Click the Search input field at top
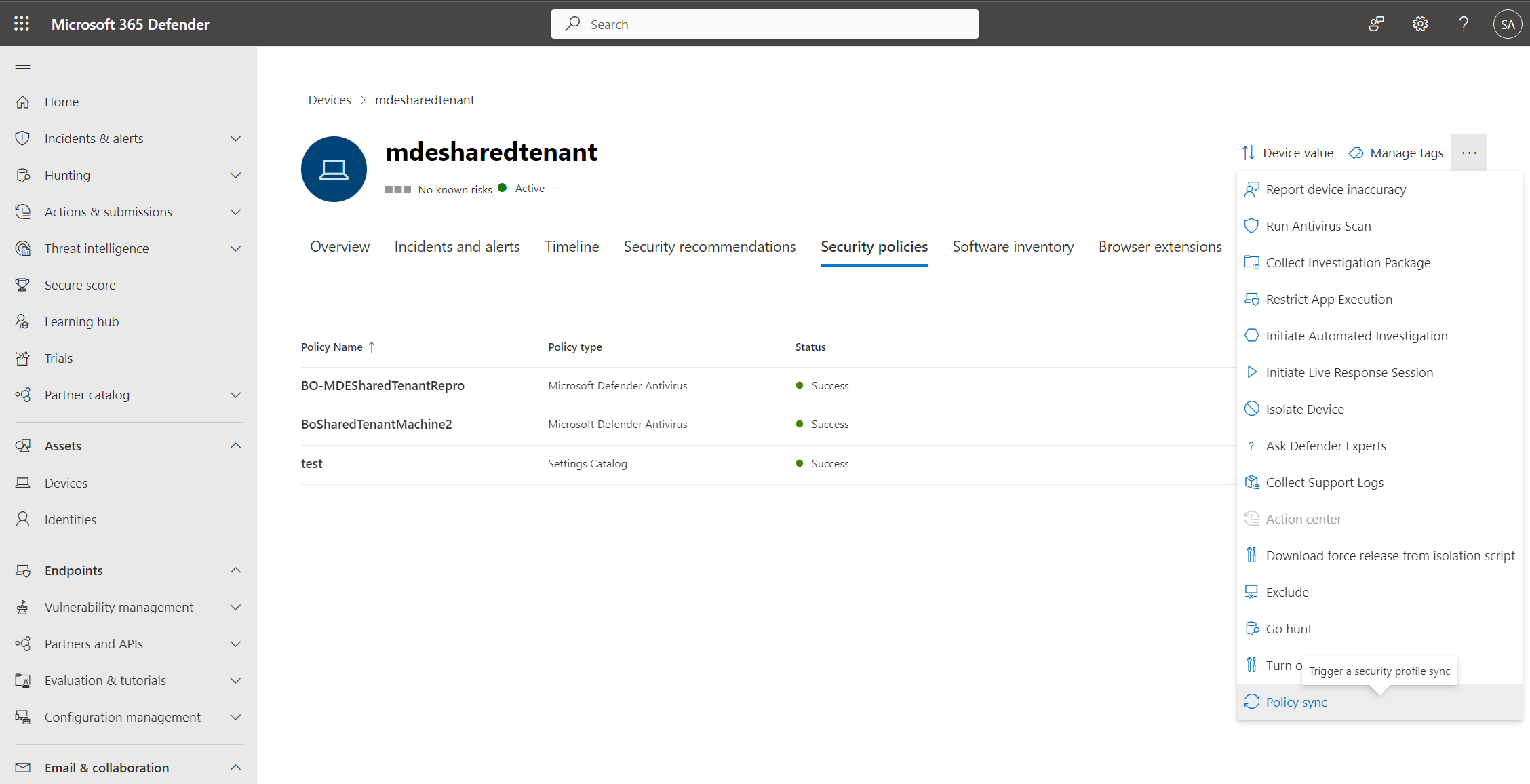The width and height of the screenshot is (1530, 784). pos(765,23)
